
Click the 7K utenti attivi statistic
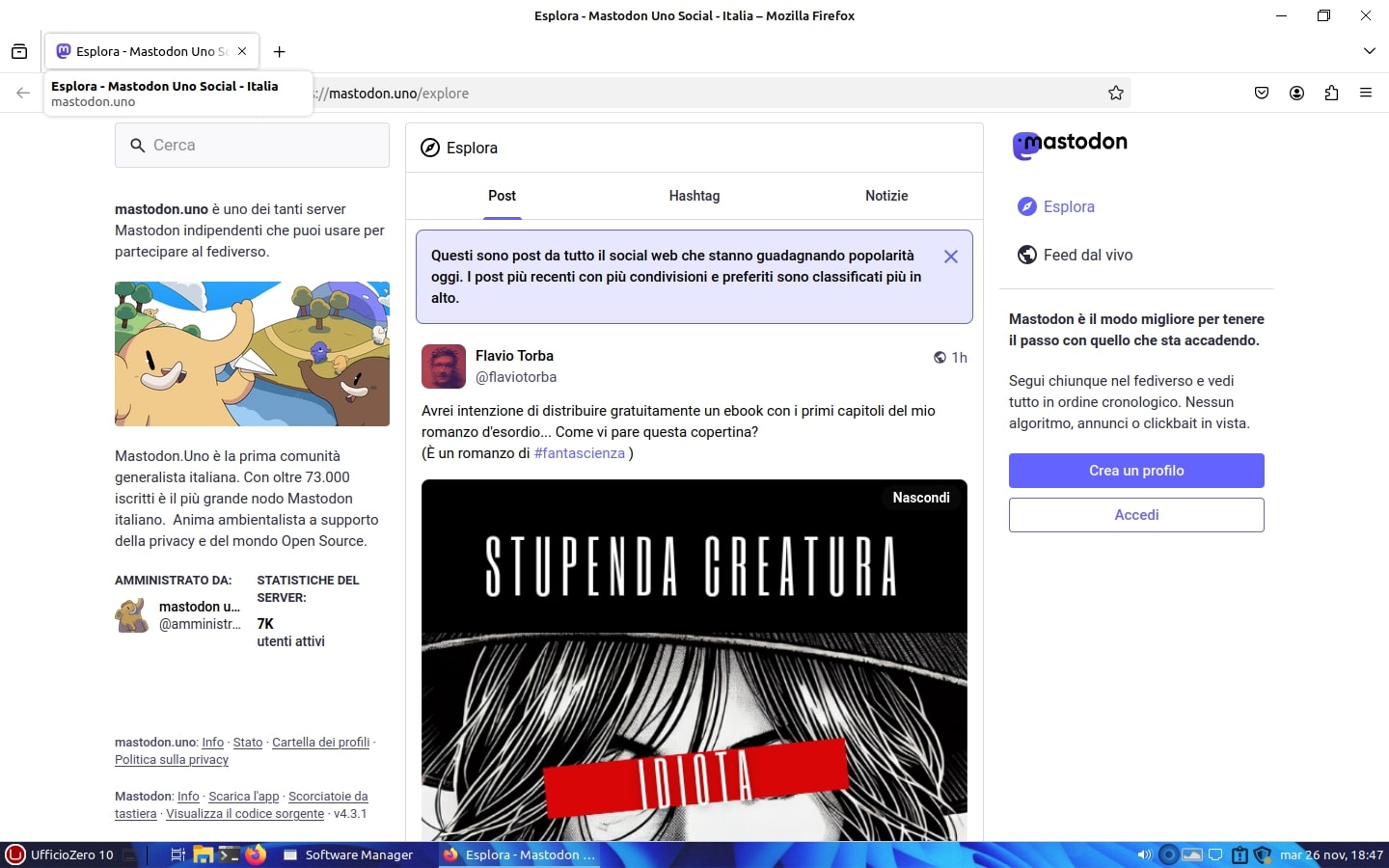click(x=290, y=633)
